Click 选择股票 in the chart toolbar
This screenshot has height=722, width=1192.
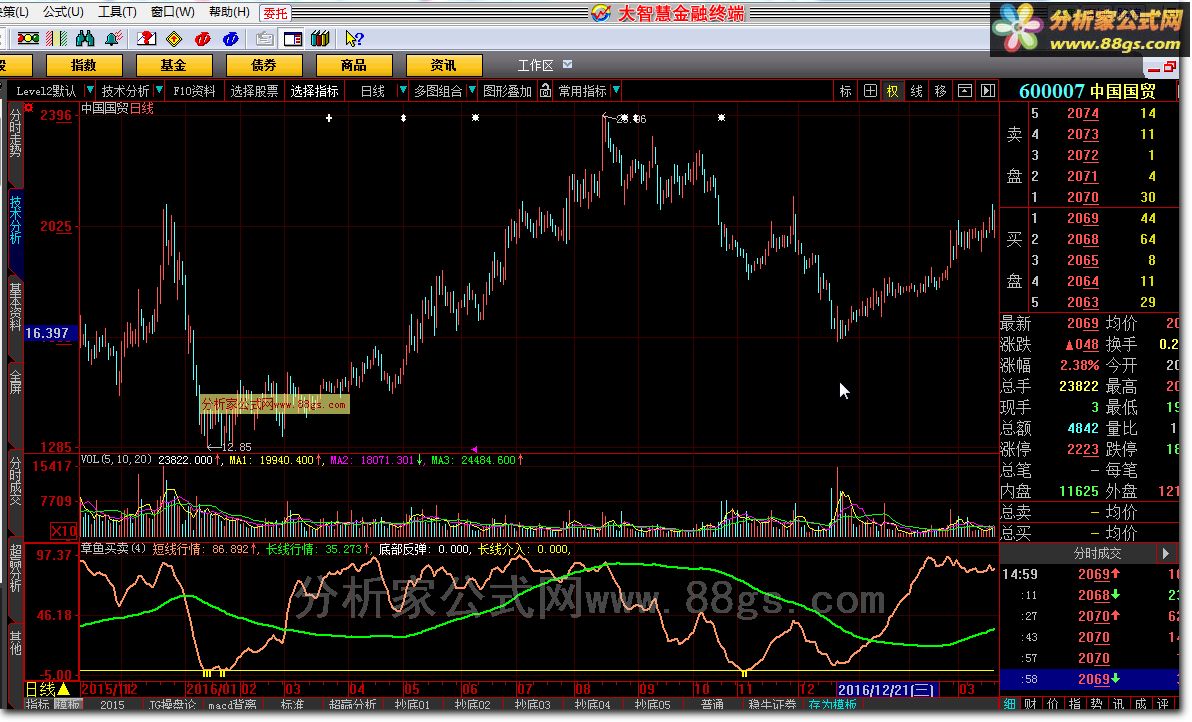click(x=254, y=91)
